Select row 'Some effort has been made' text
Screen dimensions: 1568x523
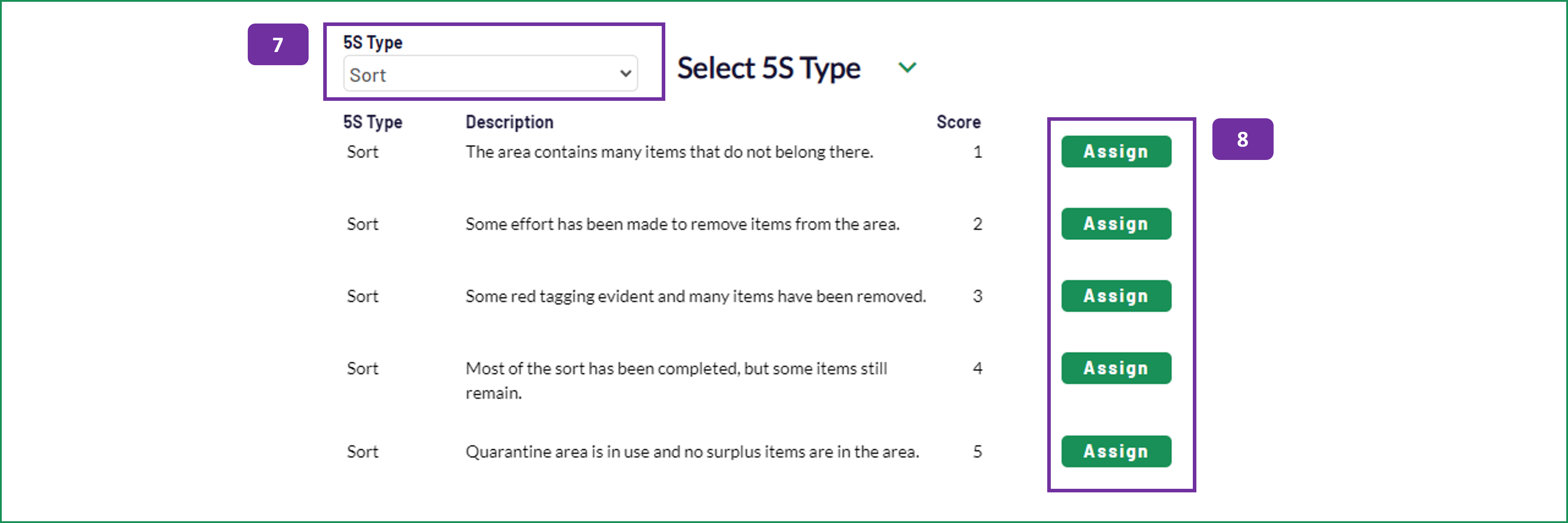(682, 224)
